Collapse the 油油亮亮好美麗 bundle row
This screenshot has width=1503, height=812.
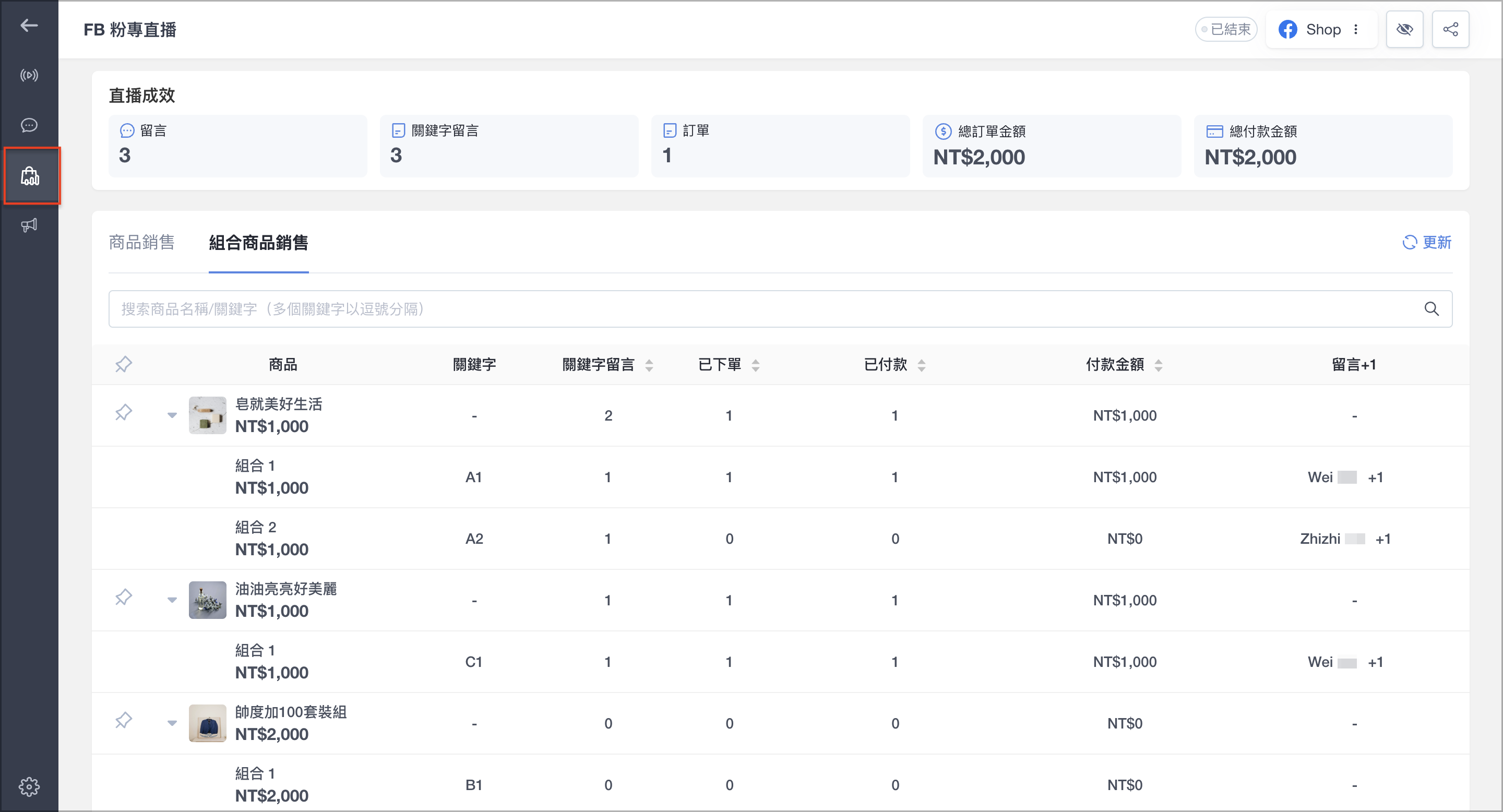click(172, 600)
